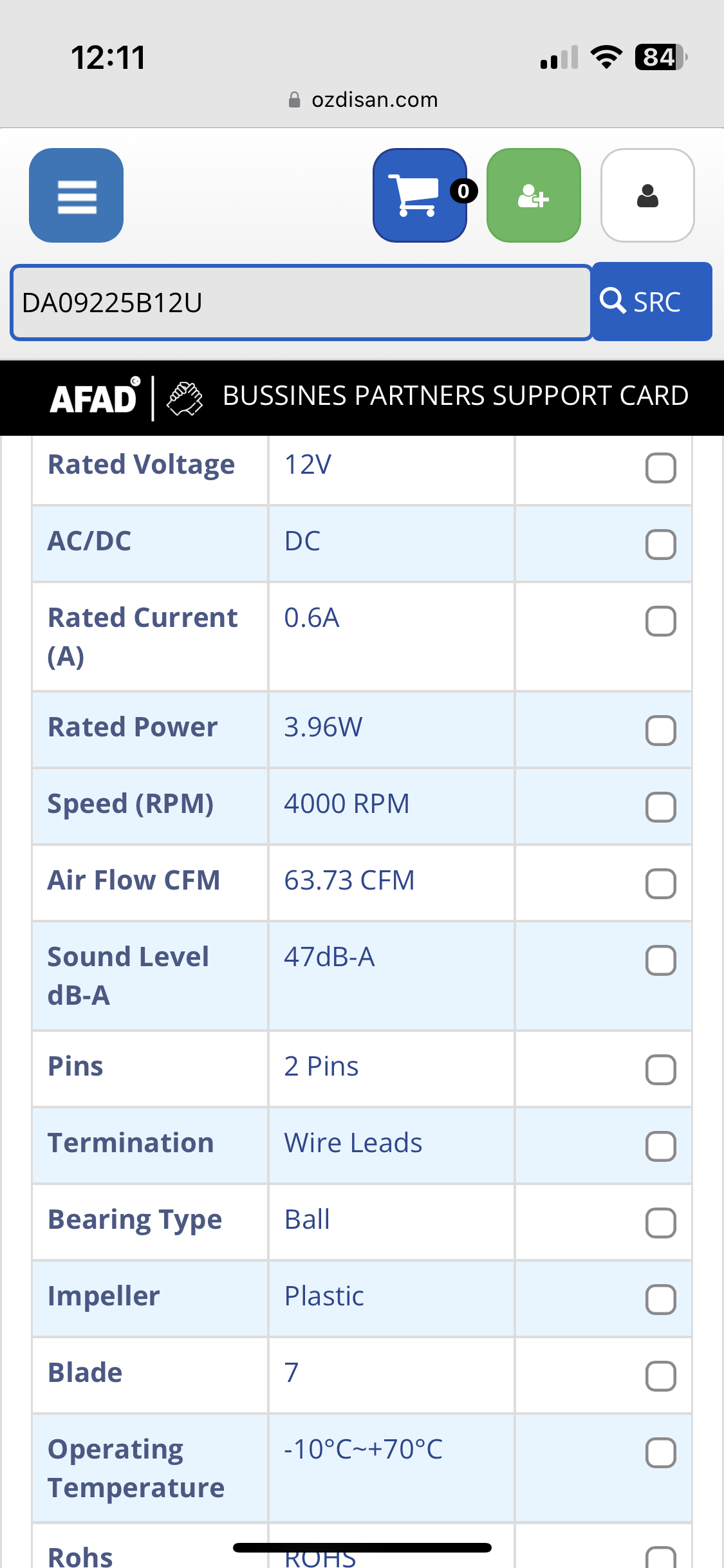Tick the Blade 7 checkbox
This screenshot has height=1568, width=724.
(x=660, y=1376)
